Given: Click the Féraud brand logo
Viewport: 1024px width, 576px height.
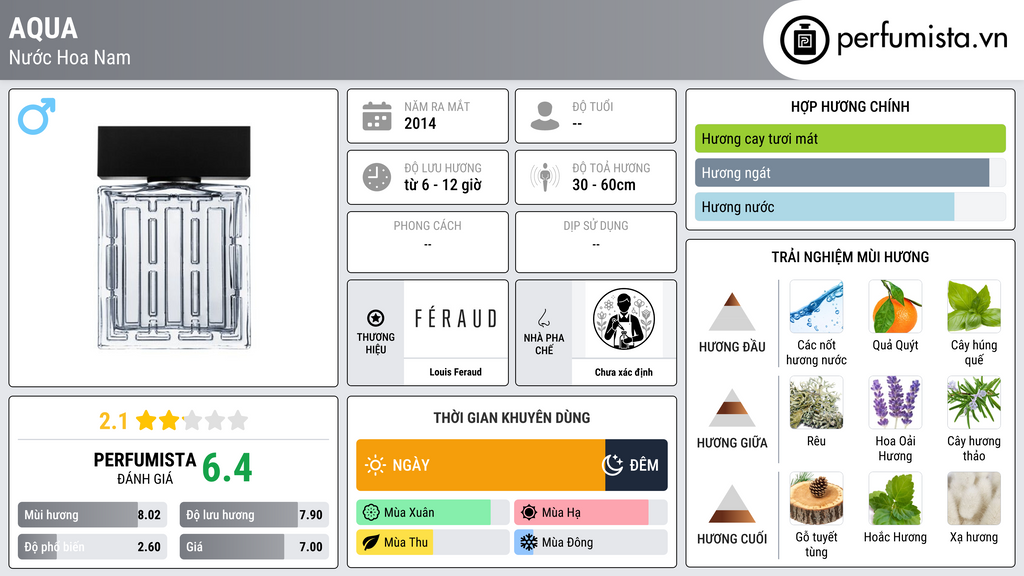Looking at the screenshot, I should point(456,319).
